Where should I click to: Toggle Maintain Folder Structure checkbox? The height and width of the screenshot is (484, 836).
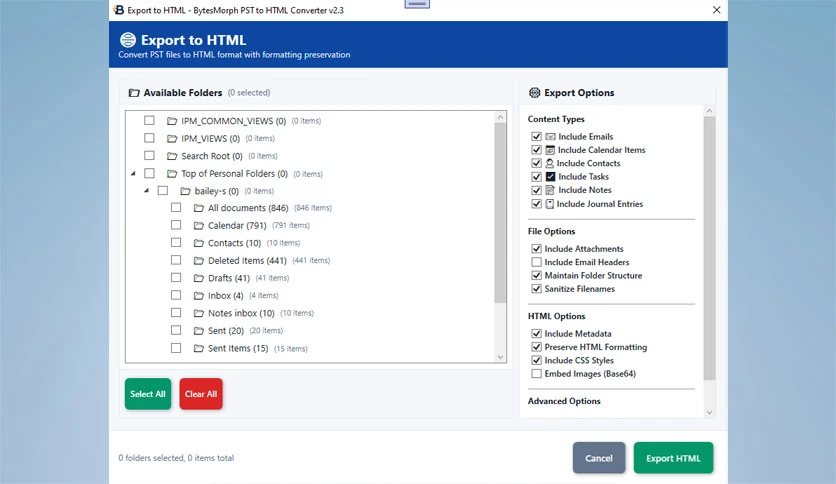[536, 276]
